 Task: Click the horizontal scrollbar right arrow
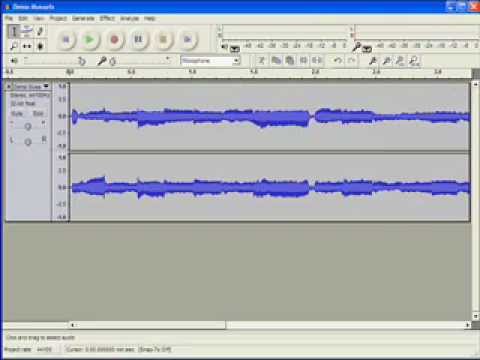[x=467, y=325]
